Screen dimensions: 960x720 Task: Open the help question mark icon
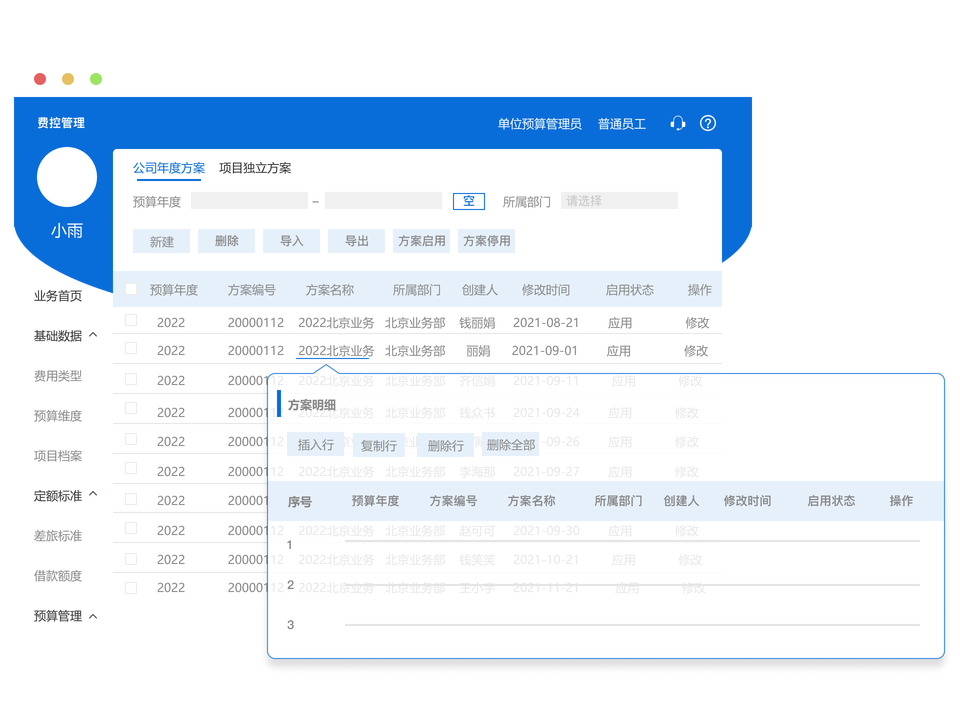pos(708,122)
